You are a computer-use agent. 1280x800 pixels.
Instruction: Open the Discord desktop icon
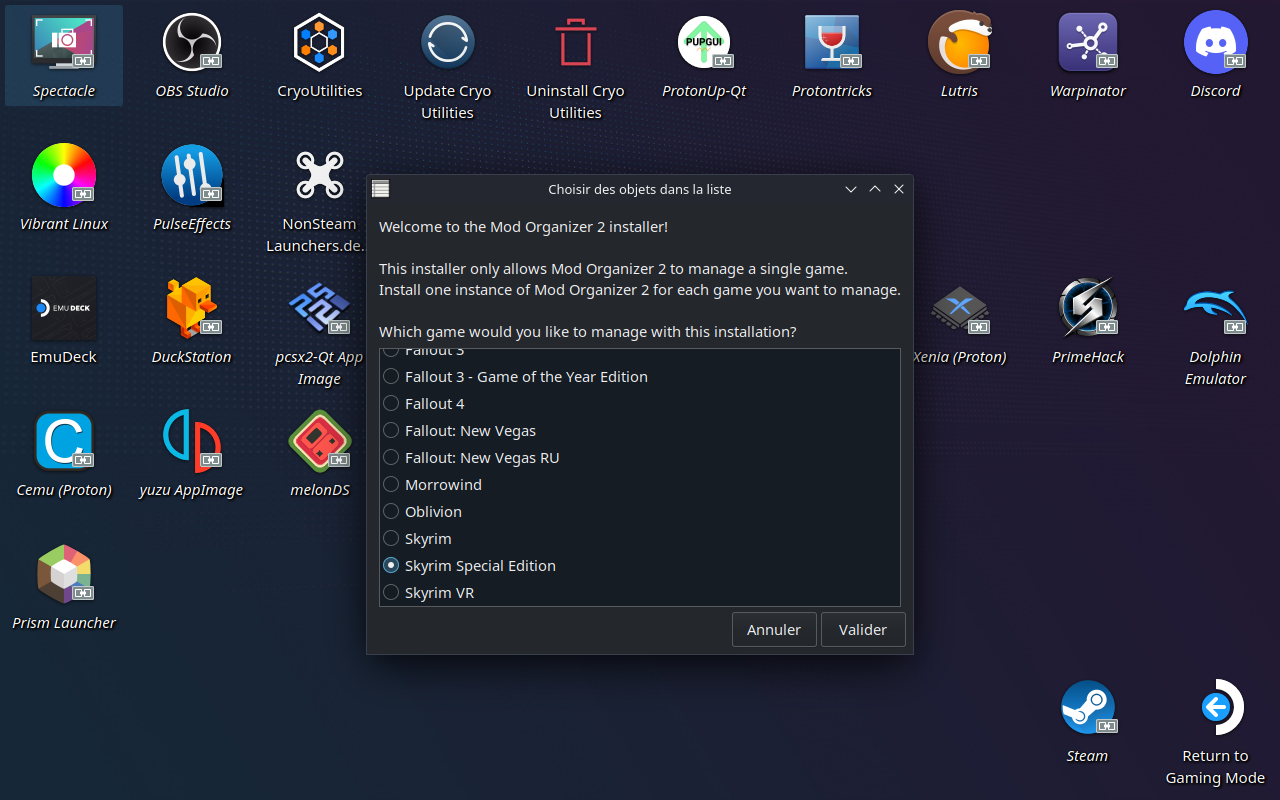(x=1216, y=42)
